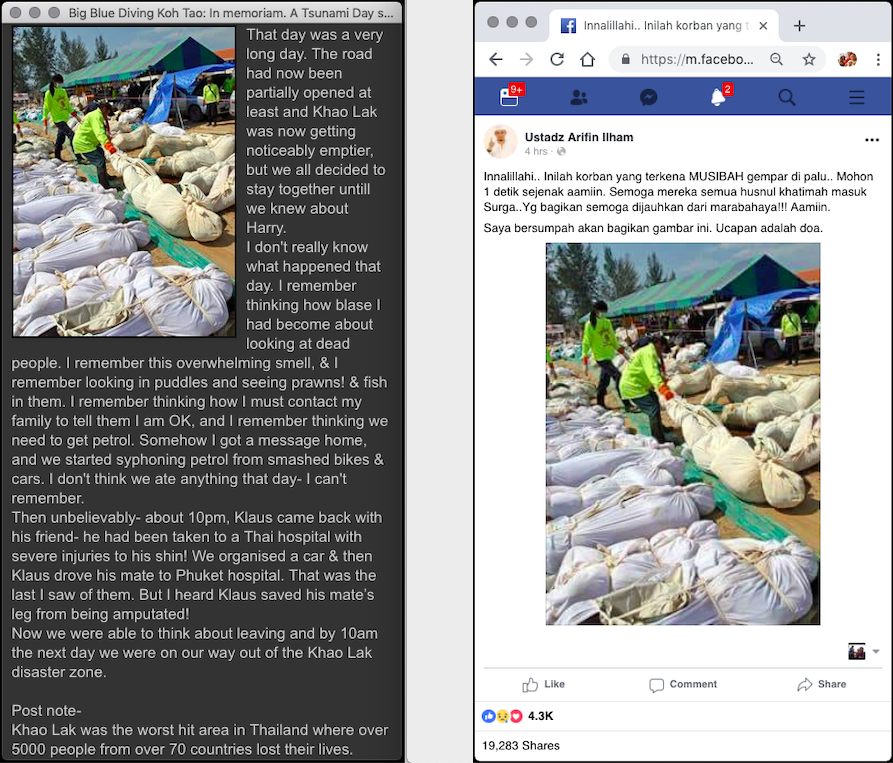Viewport: 893px width, 763px height.
Task: Open Facebook search magnifier icon
Action: (x=787, y=97)
